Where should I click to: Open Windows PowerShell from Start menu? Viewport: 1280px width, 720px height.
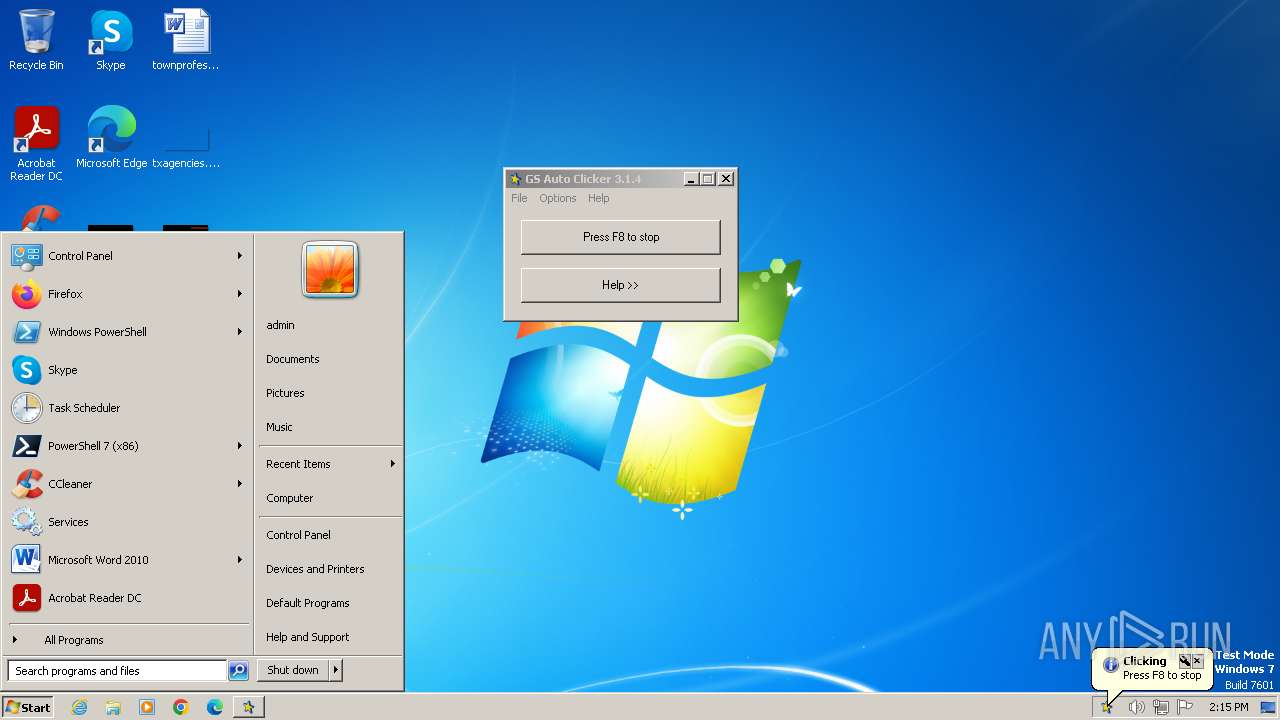(x=127, y=332)
